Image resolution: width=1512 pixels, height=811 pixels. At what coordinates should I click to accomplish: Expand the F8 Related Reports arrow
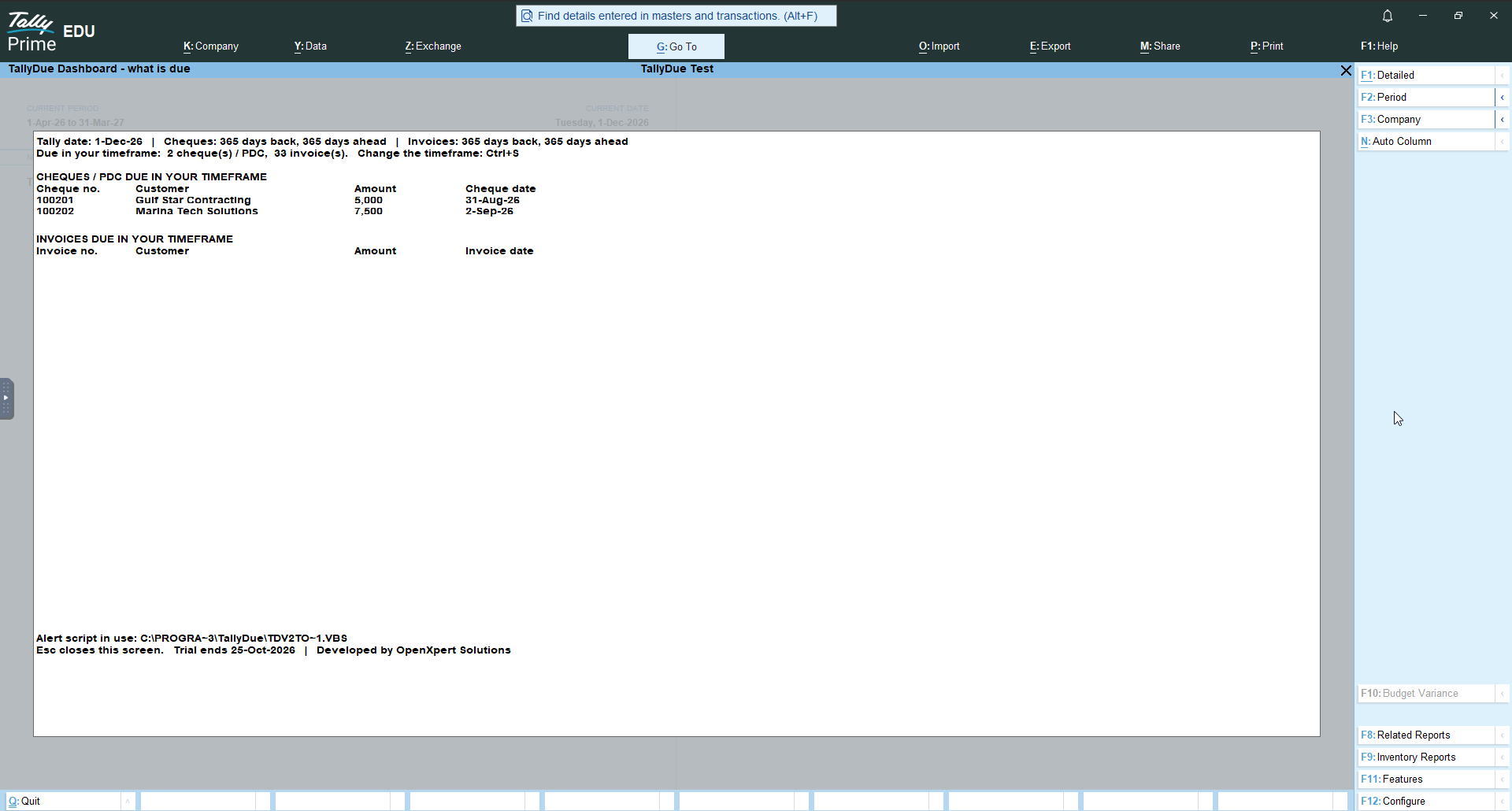tap(1503, 735)
